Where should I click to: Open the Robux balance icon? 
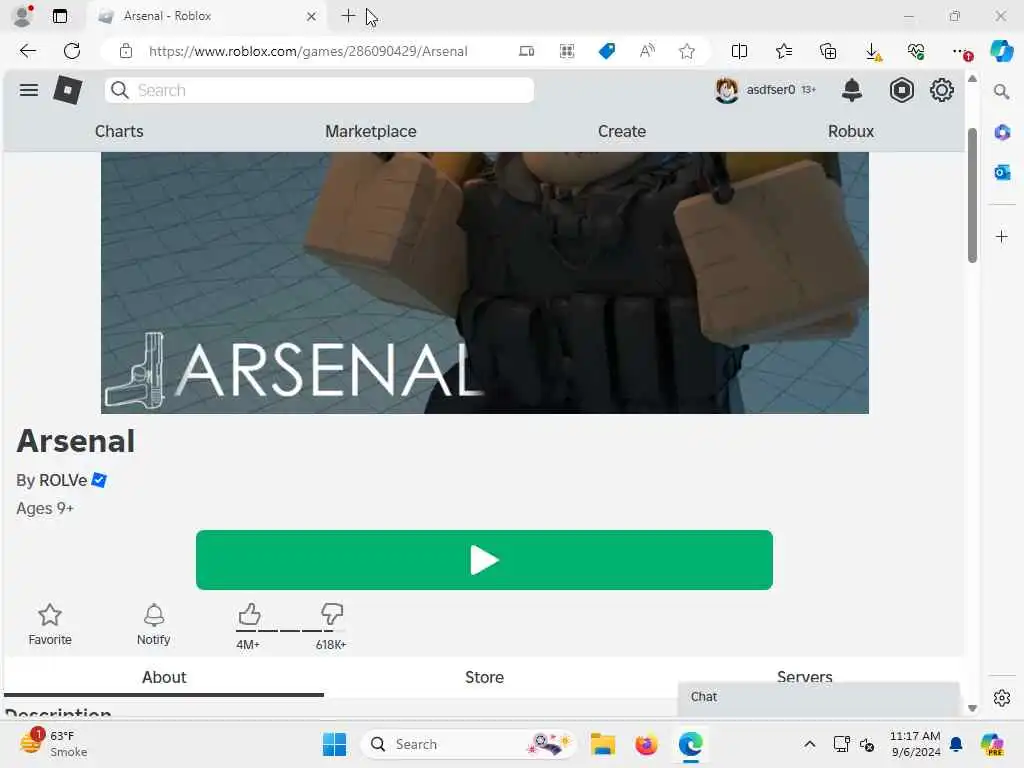pyautogui.click(x=901, y=90)
